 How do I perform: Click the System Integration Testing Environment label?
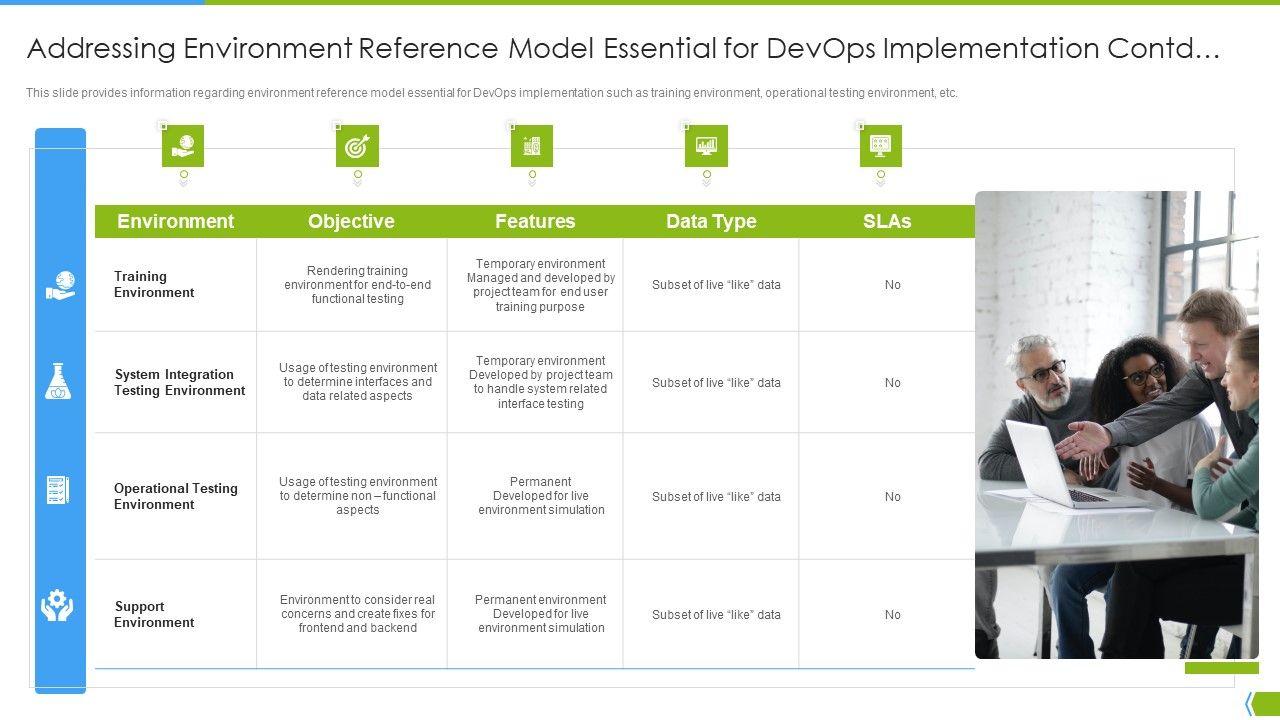click(179, 383)
